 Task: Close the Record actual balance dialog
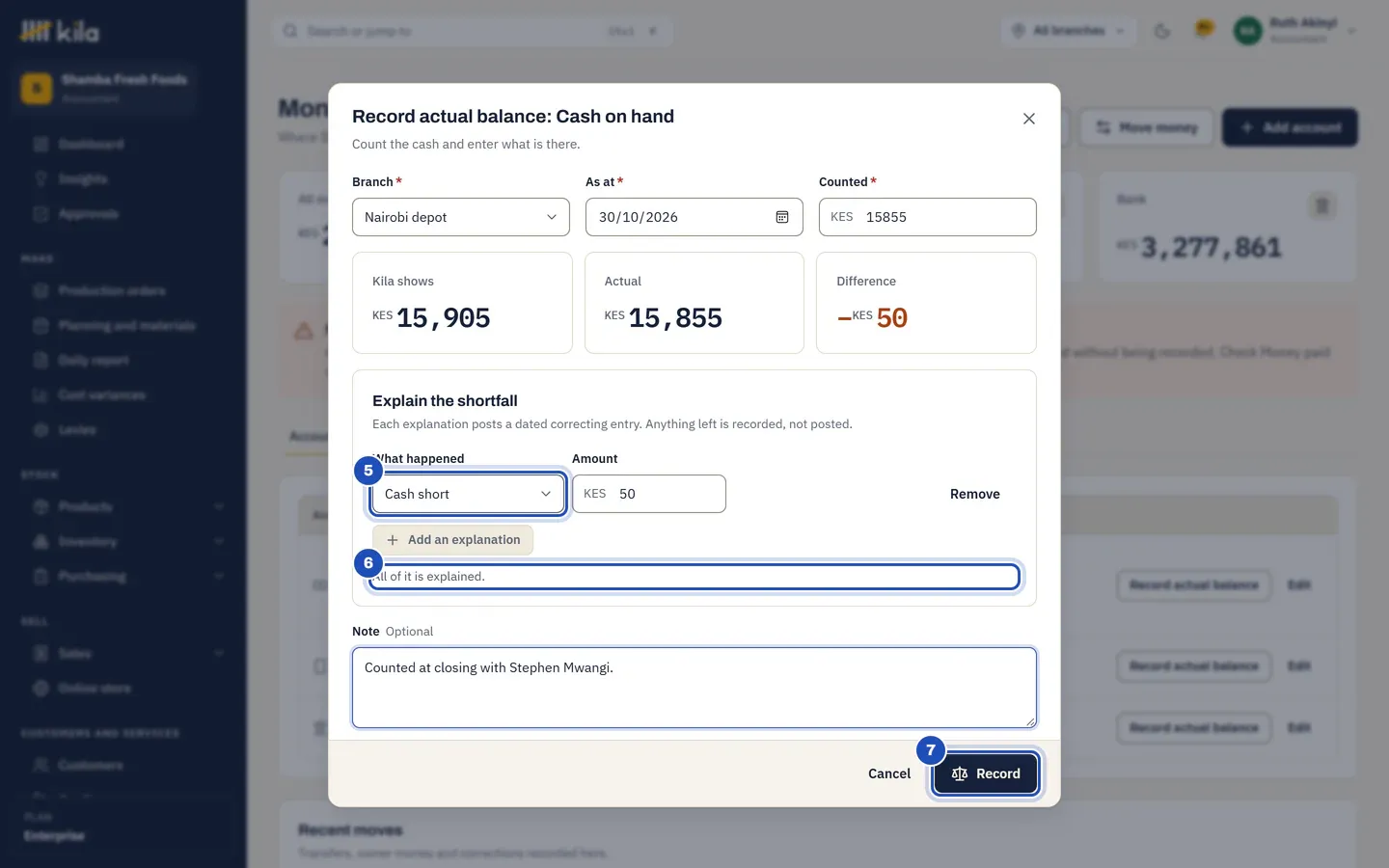click(1029, 119)
